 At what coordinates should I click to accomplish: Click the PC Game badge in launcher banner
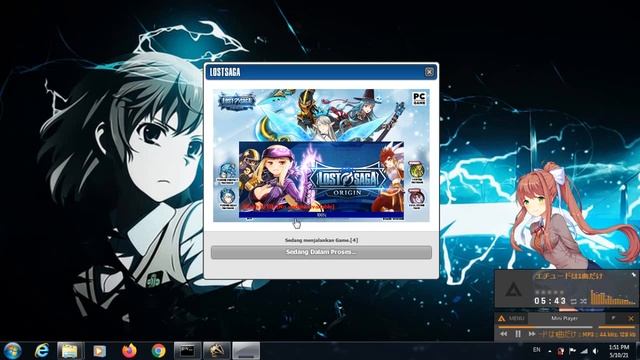[x=419, y=98]
